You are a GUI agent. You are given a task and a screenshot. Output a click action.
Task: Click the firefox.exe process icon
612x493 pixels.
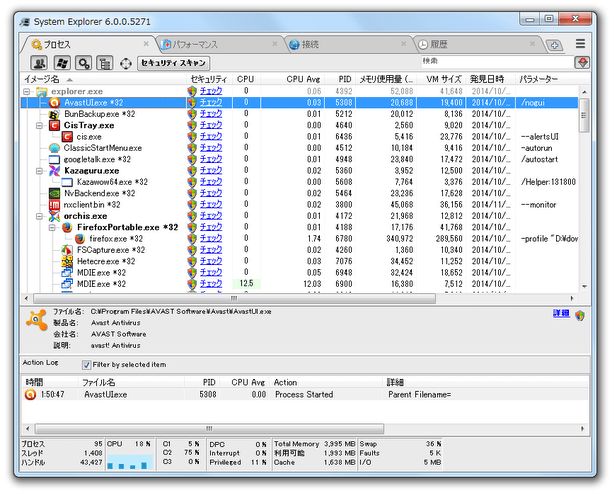tap(80, 238)
